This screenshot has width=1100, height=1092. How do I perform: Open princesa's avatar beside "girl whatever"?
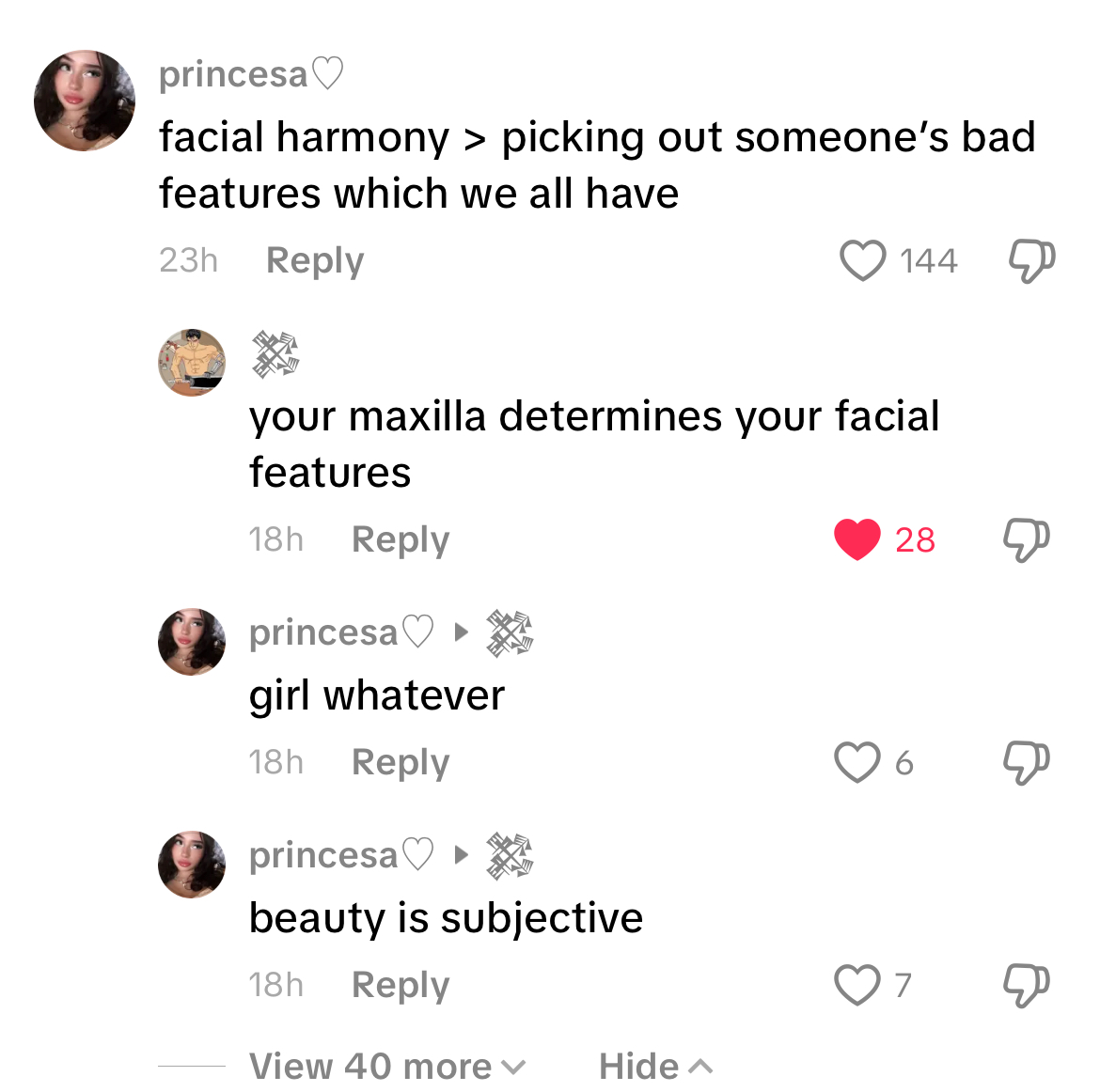[x=192, y=642]
